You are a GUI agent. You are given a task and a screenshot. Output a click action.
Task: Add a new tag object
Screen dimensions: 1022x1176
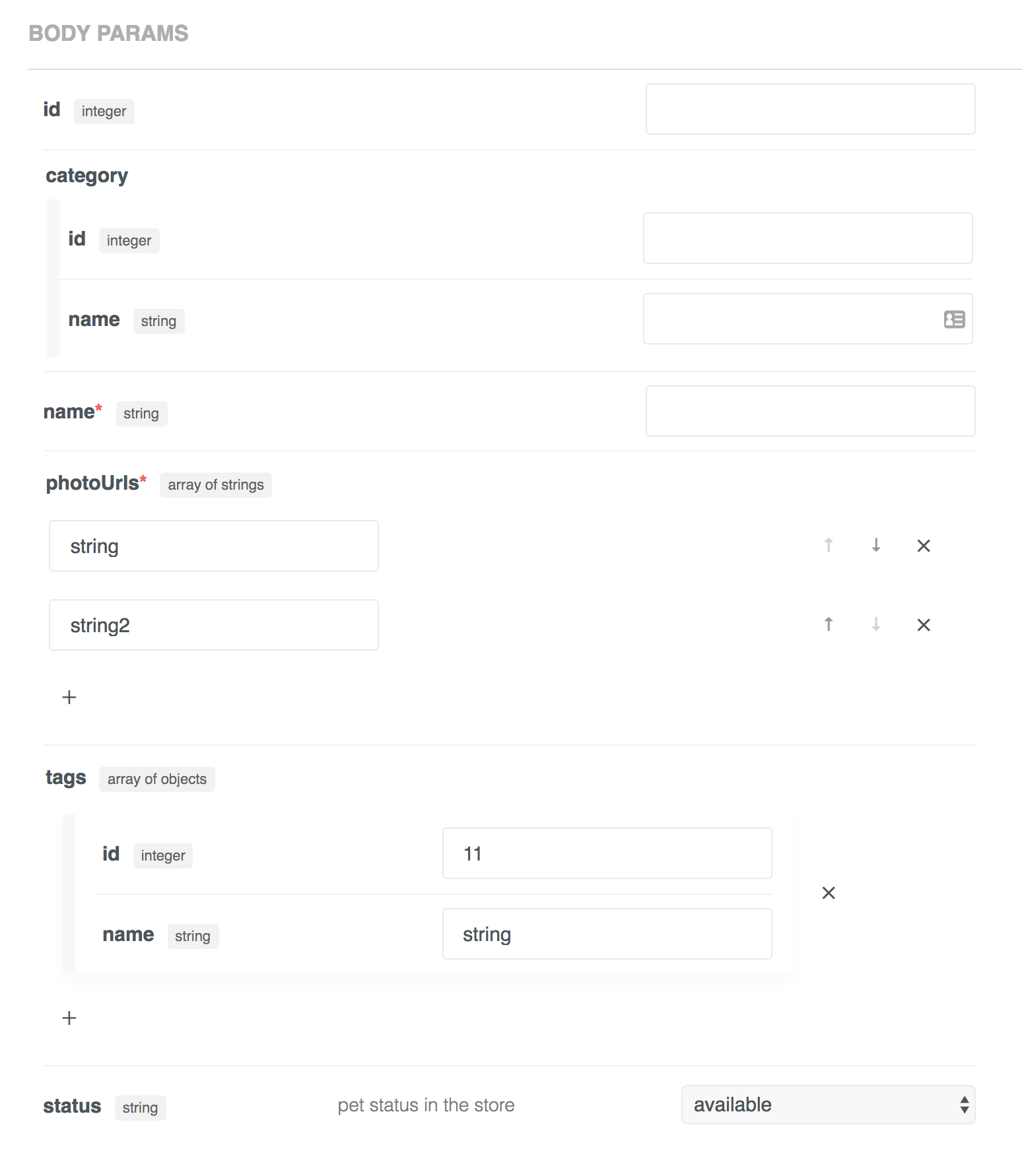(69, 1018)
